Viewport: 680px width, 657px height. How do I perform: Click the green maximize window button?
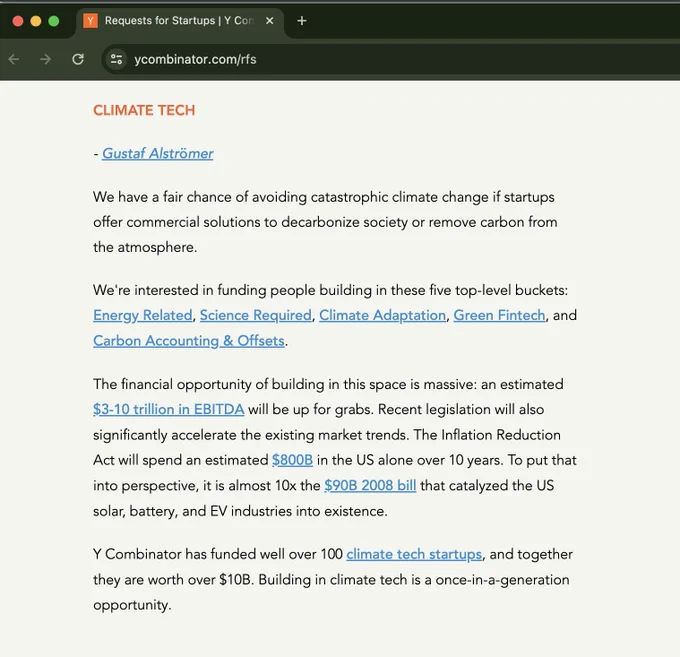pyautogui.click(x=54, y=21)
